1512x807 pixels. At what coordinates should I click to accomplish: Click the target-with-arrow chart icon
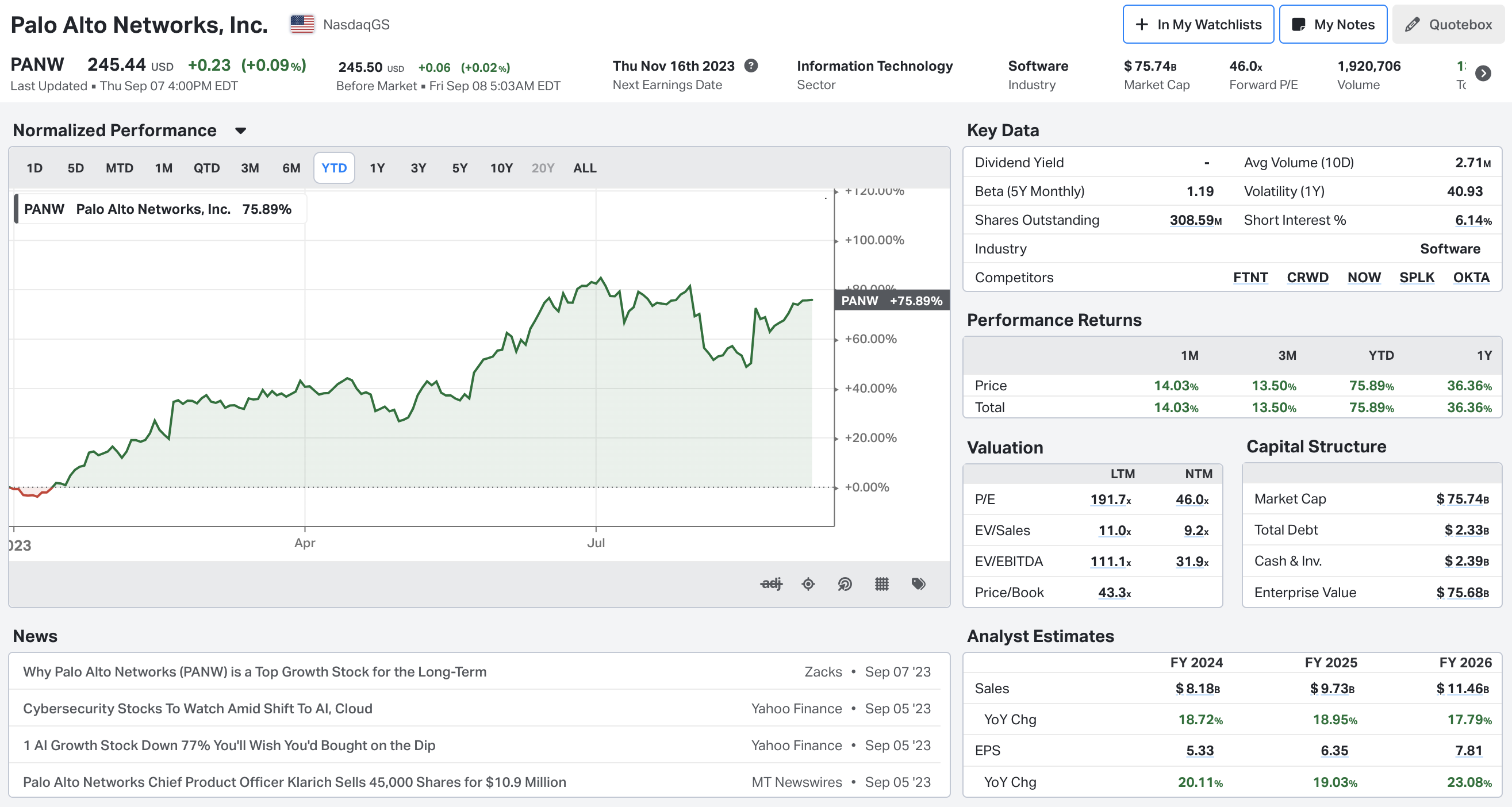[x=845, y=583]
